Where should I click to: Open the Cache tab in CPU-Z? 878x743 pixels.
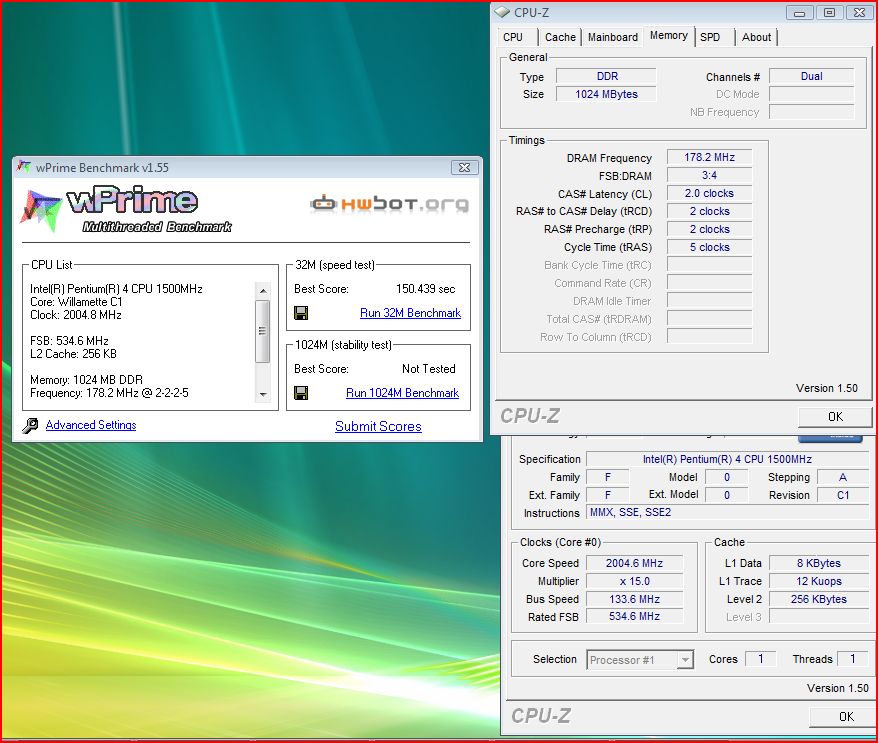click(560, 38)
